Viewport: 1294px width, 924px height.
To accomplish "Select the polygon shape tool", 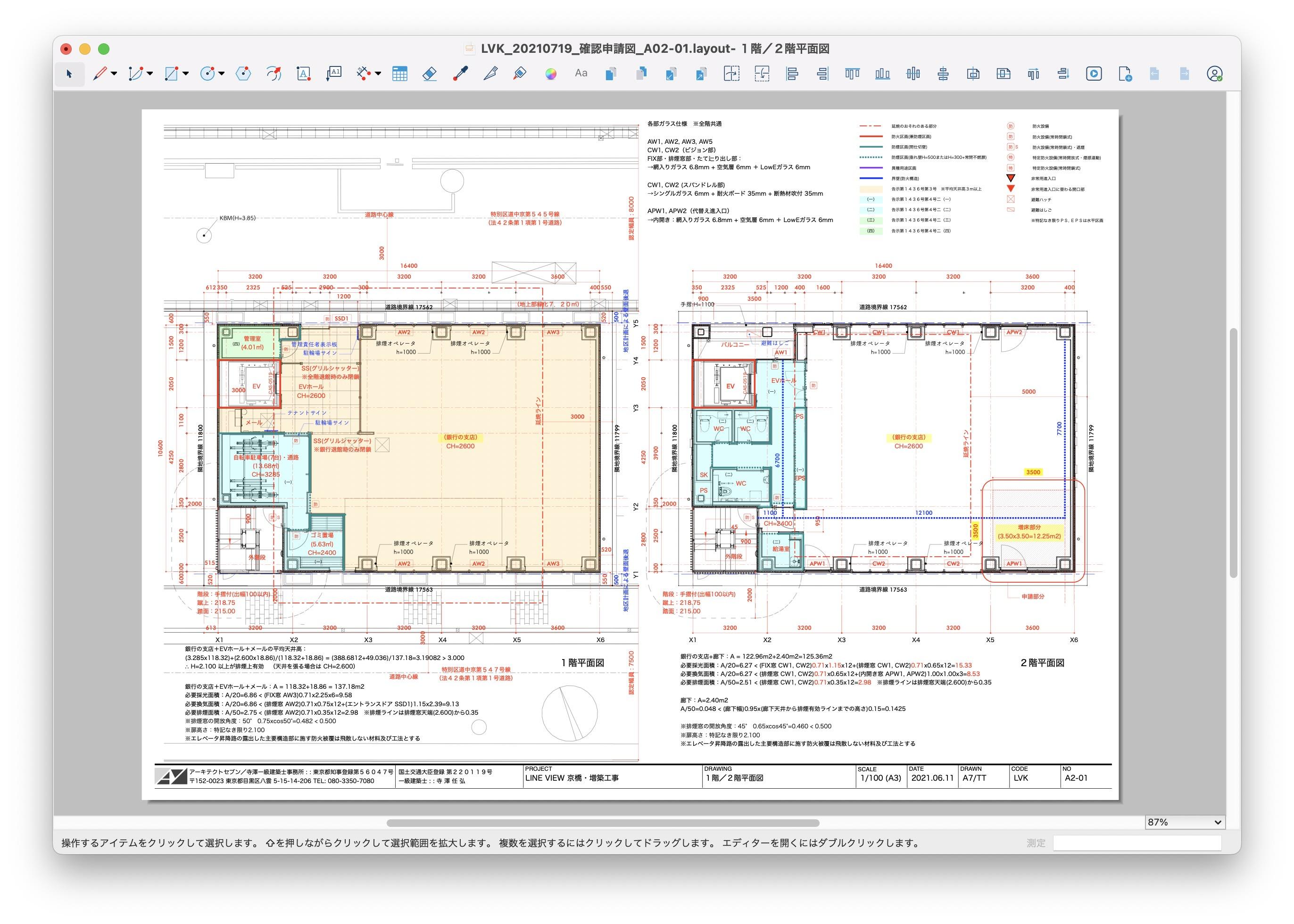I will click(243, 74).
